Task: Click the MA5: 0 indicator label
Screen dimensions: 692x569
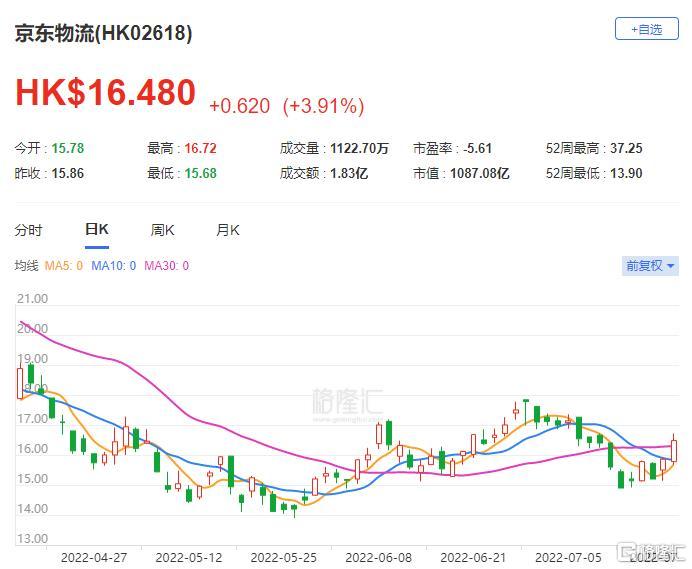Action: click(x=64, y=266)
